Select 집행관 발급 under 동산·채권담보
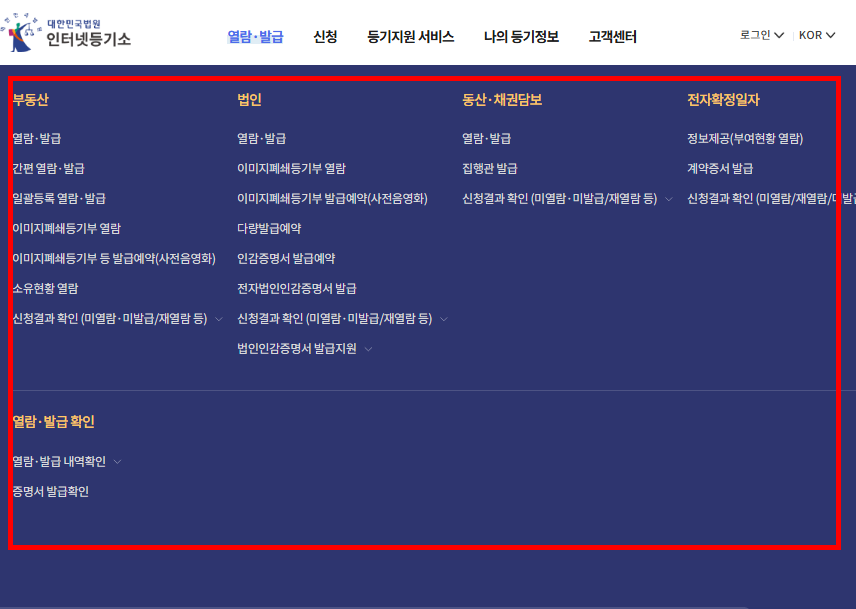Image resolution: width=856 pixels, height=609 pixels. [487, 167]
